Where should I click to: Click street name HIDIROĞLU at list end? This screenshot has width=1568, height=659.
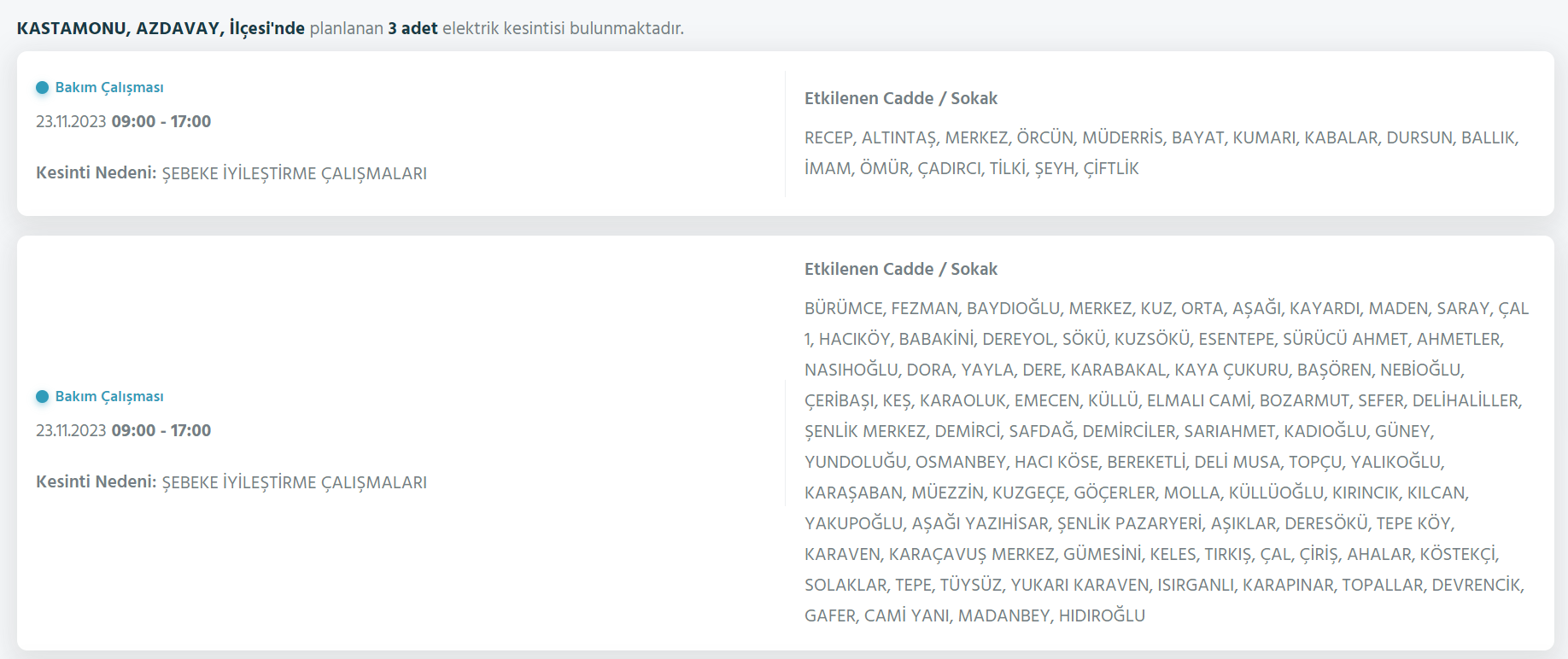tap(1102, 616)
